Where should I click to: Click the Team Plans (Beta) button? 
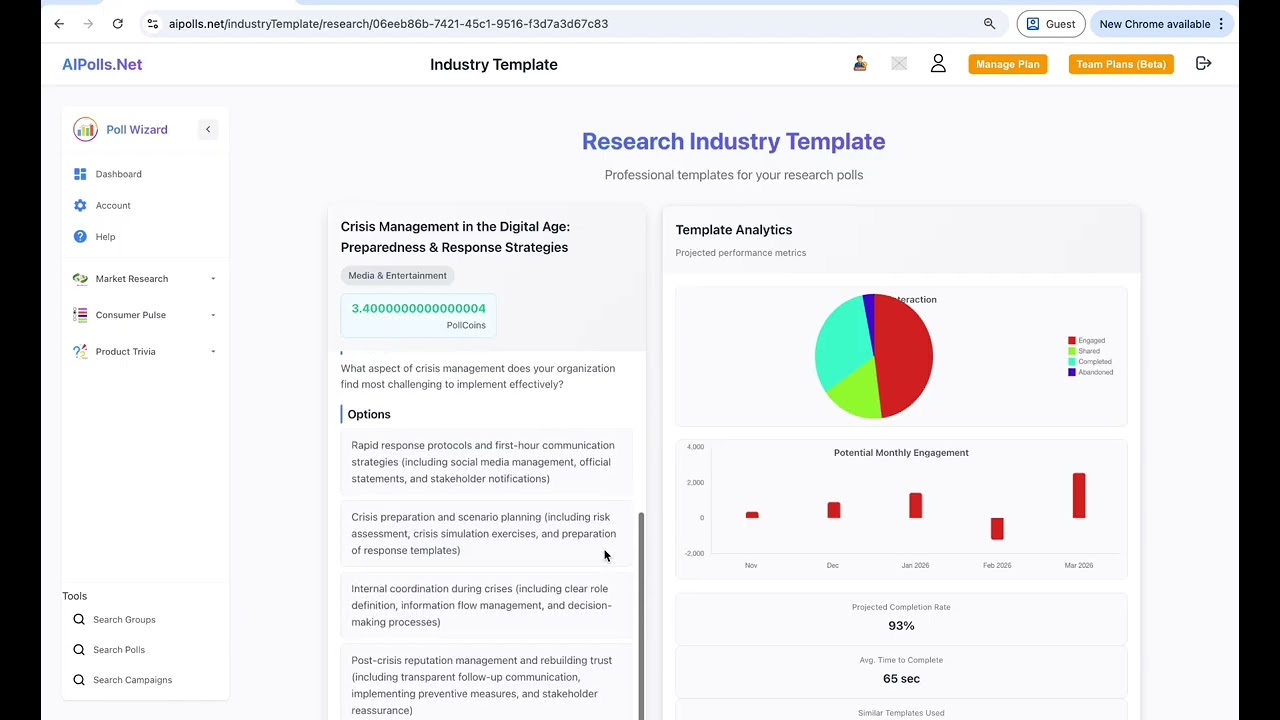point(1121,64)
